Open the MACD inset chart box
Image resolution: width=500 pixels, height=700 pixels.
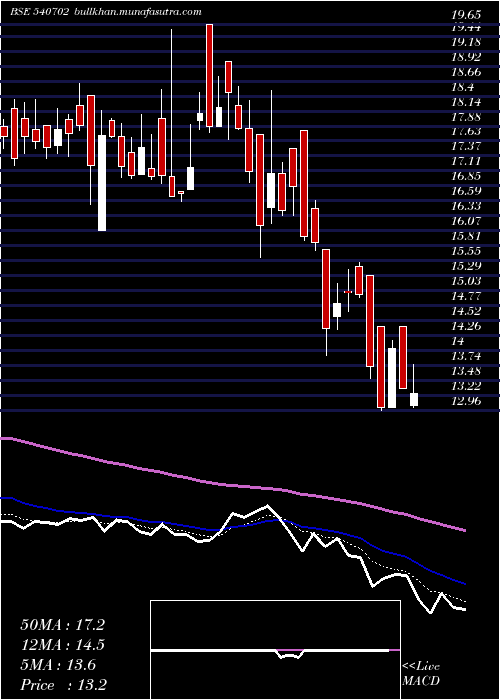tap(275, 650)
